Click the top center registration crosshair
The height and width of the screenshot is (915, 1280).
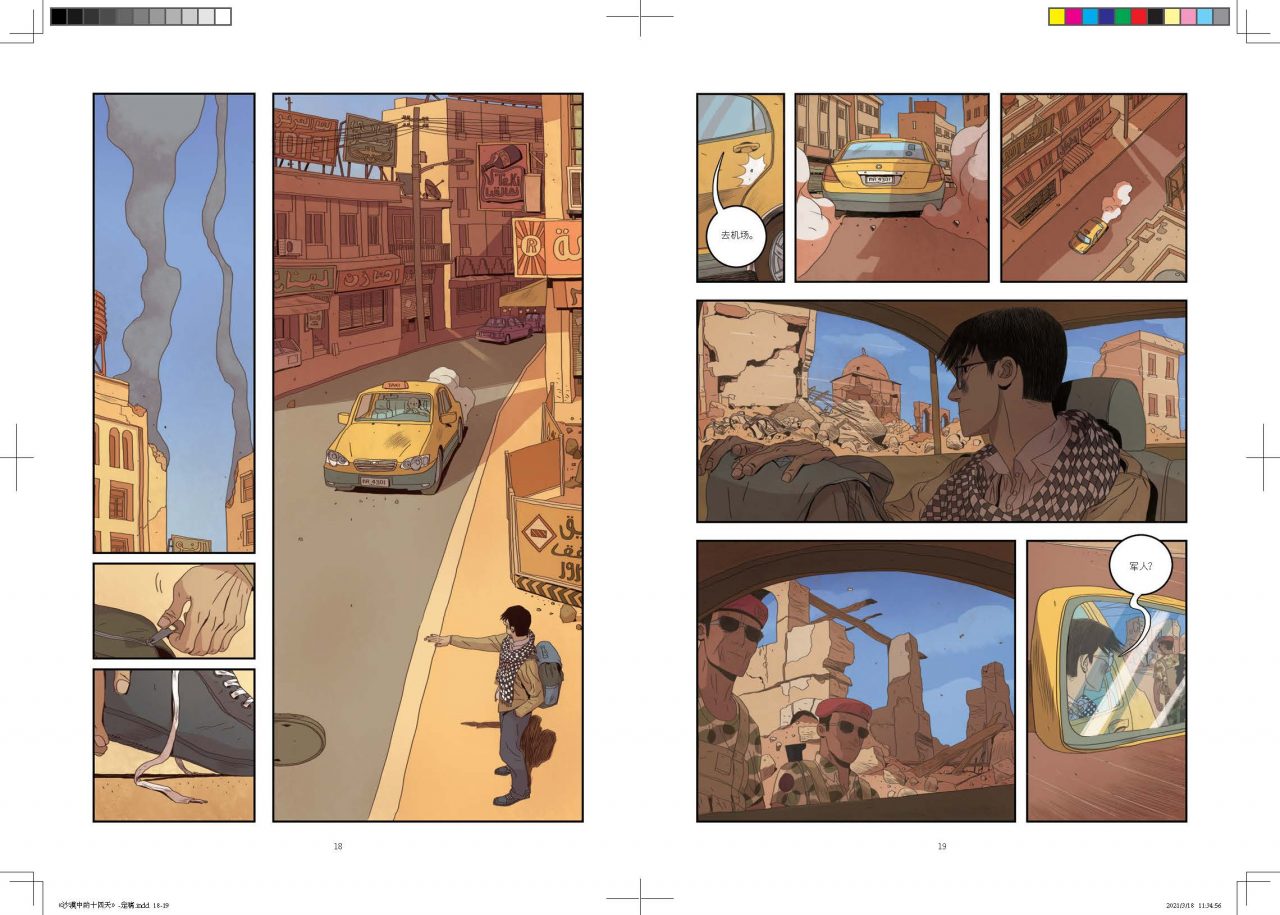click(x=640, y=17)
